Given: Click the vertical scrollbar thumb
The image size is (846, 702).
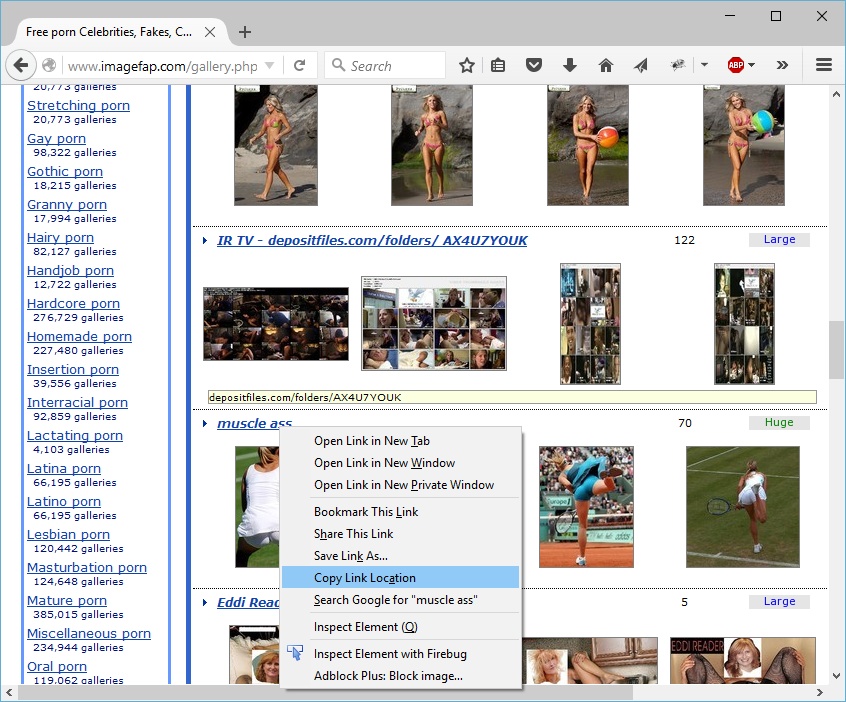Looking at the screenshot, I should (836, 350).
